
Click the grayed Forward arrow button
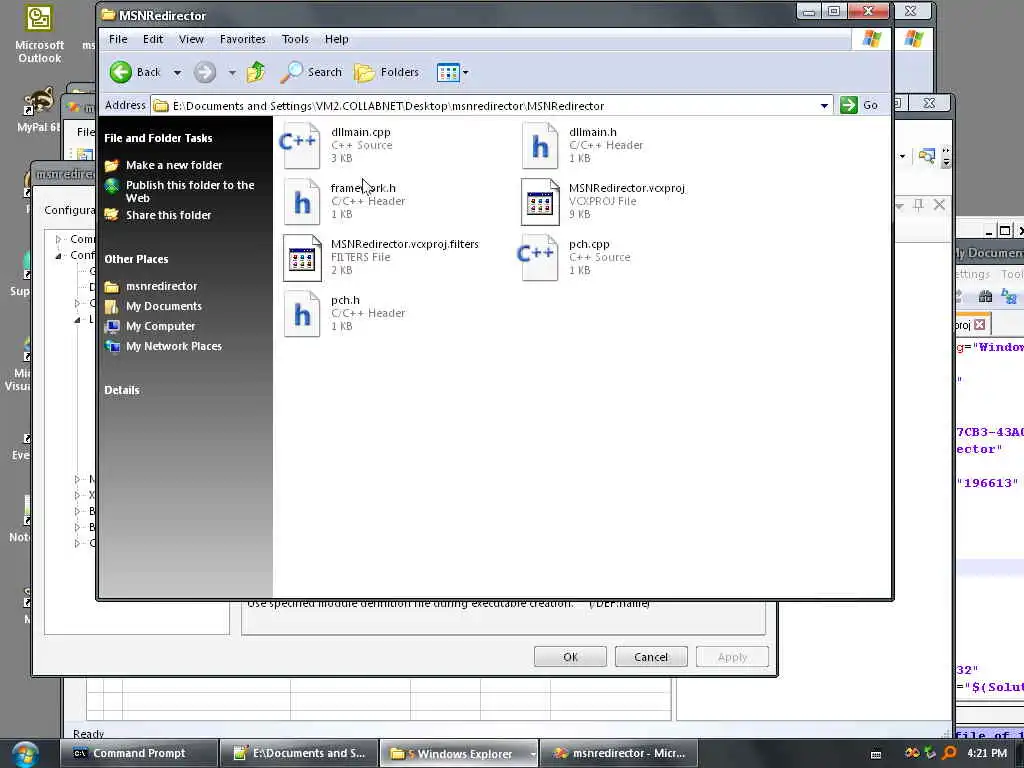(204, 72)
